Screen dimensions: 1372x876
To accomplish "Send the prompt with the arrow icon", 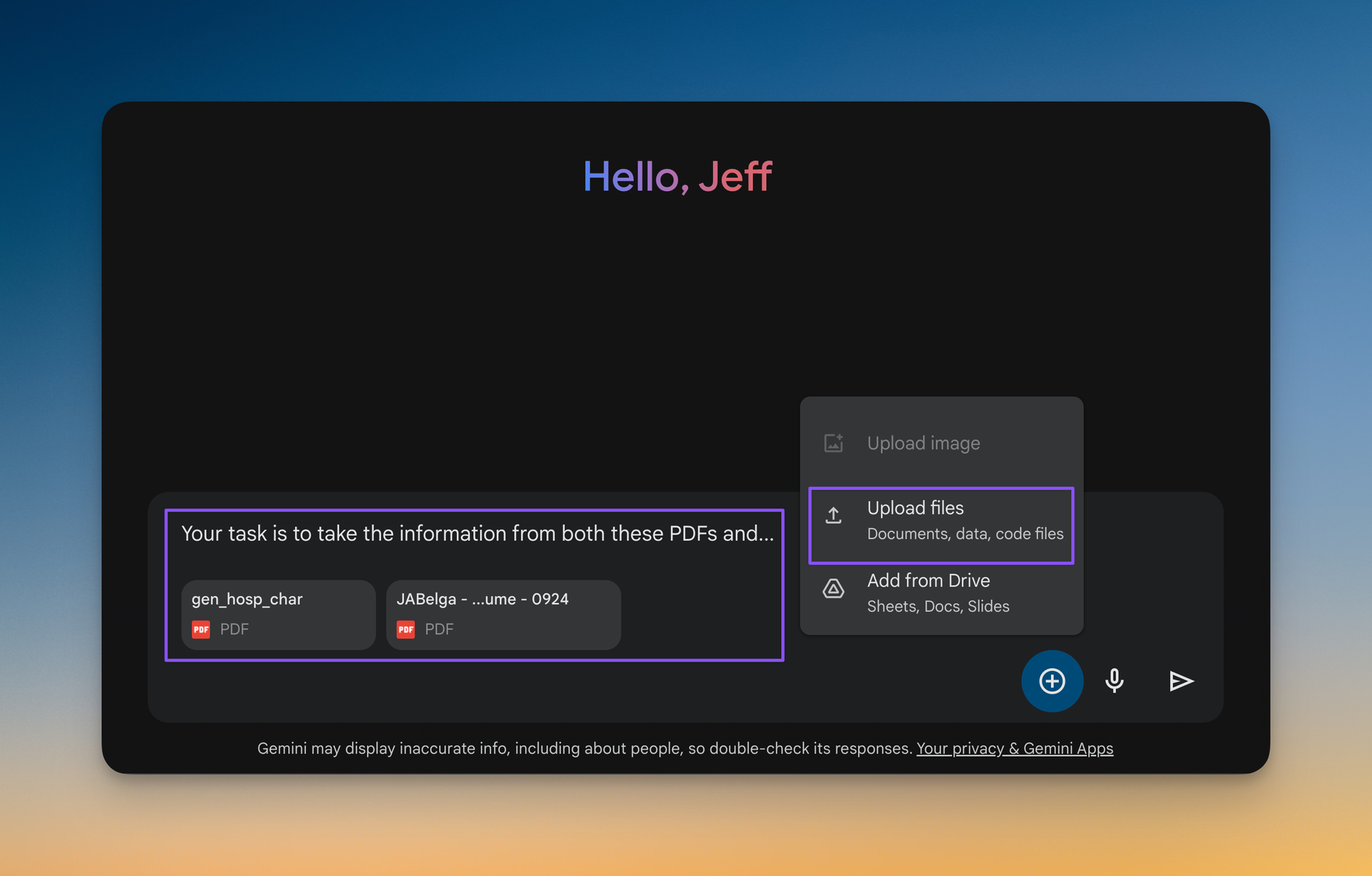I will (x=1181, y=680).
